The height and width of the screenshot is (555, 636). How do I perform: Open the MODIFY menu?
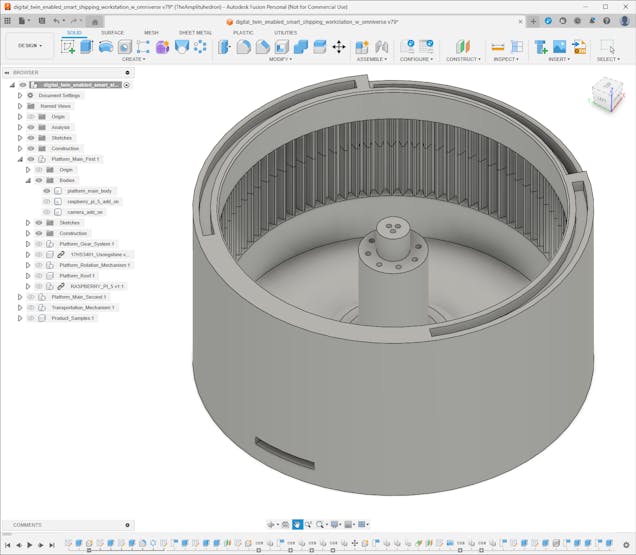tap(281, 59)
